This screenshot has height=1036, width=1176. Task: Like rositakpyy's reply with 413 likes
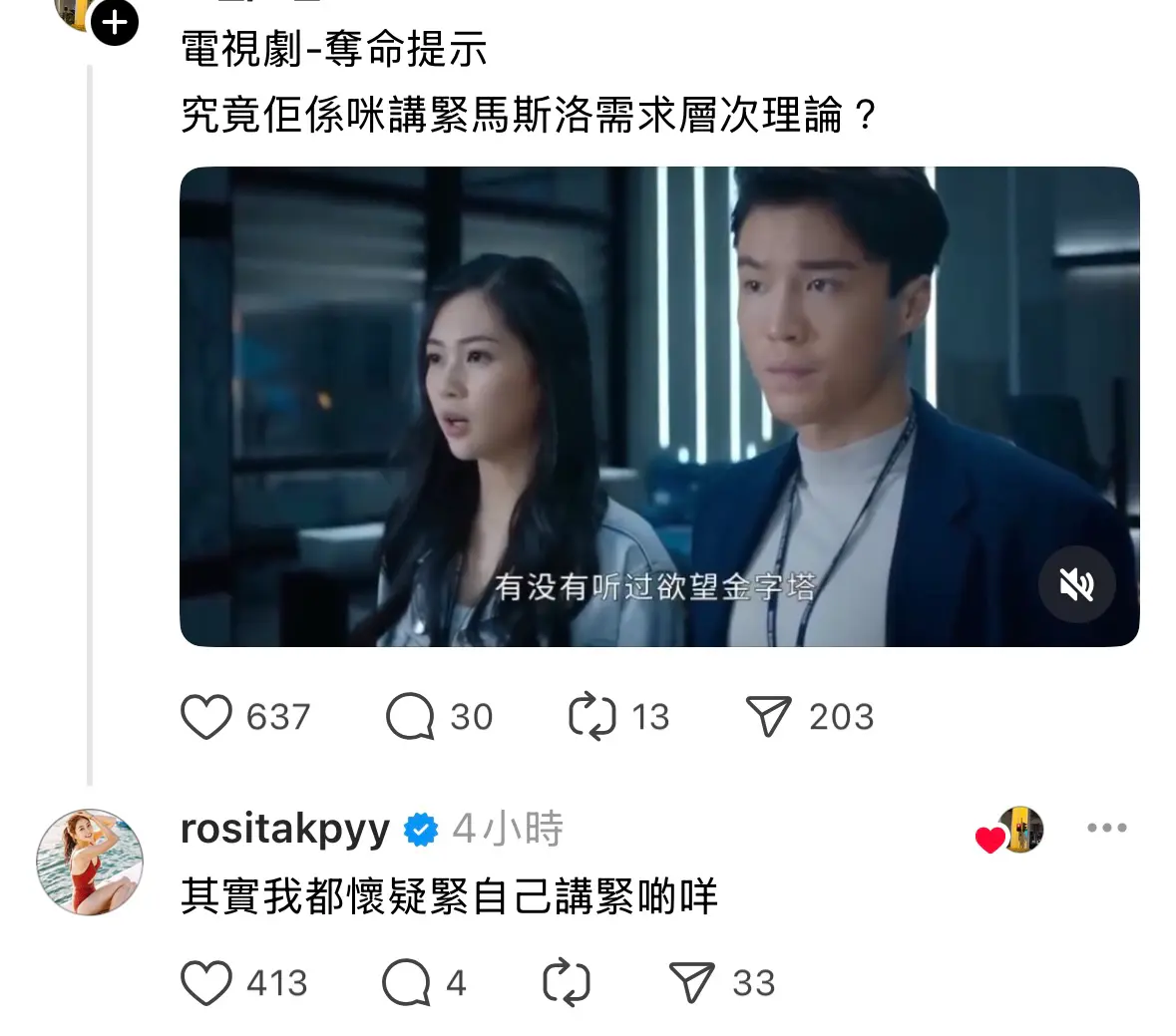(206, 983)
